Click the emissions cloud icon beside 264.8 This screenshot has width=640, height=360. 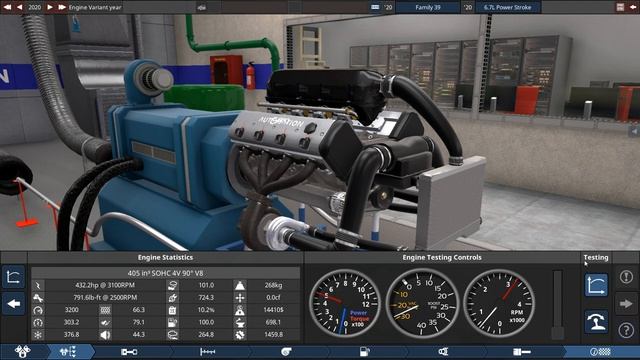(x=173, y=335)
